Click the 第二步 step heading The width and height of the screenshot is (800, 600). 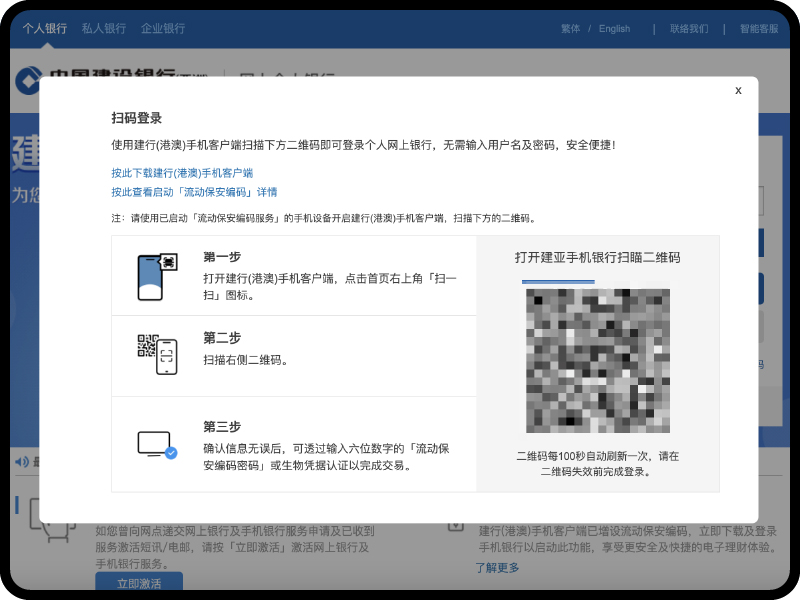(222, 338)
